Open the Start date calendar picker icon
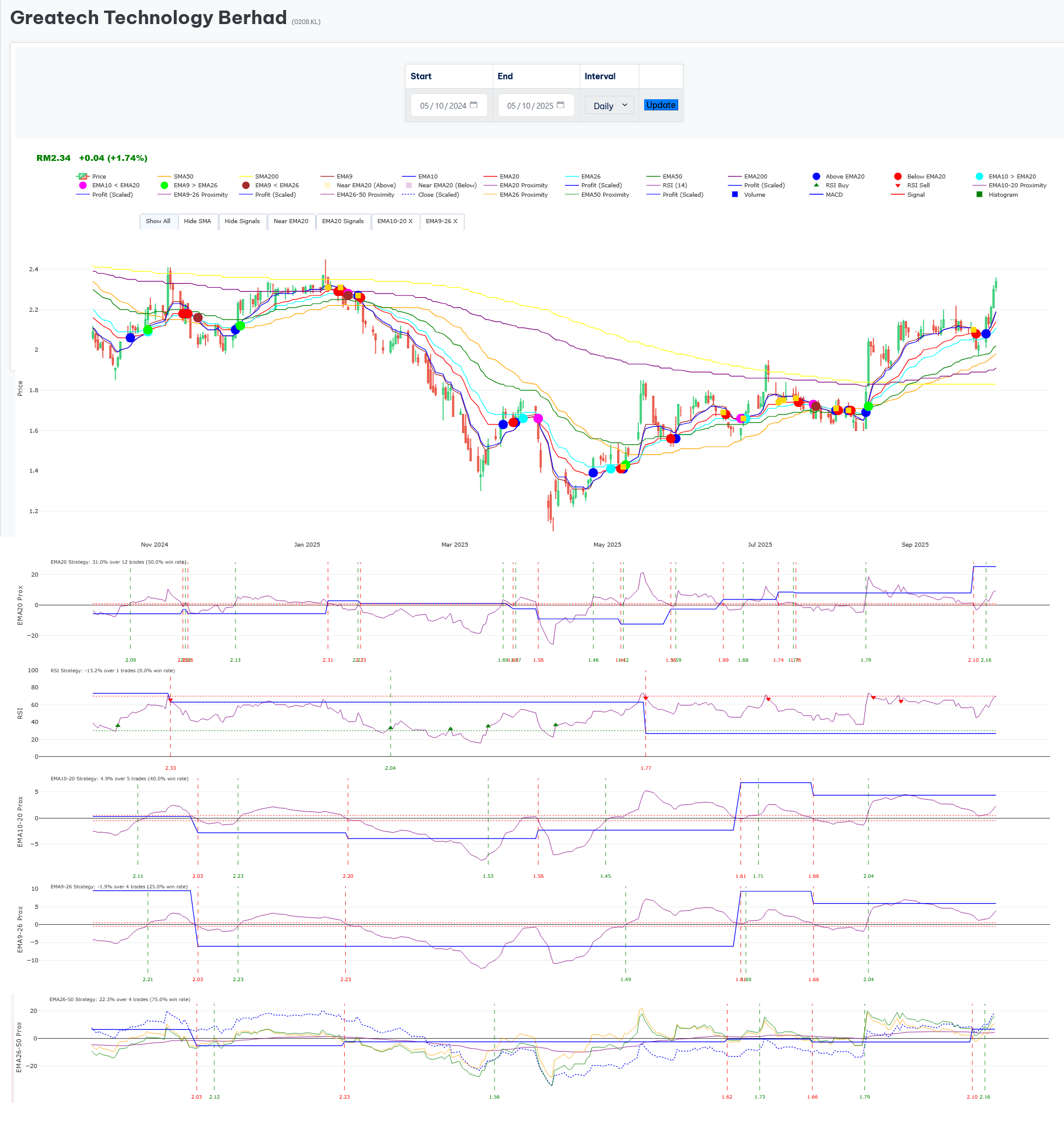1064x1125 pixels. tap(473, 105)
